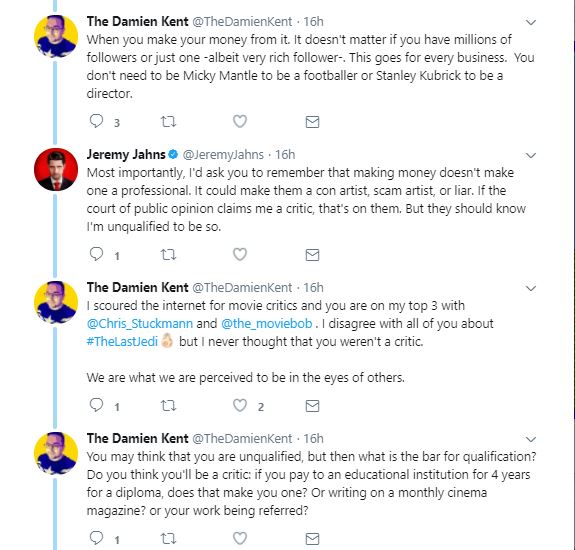Open more options for first Damien Kent tweet
This screenshot has height=550, width=575.
(531, 22)
